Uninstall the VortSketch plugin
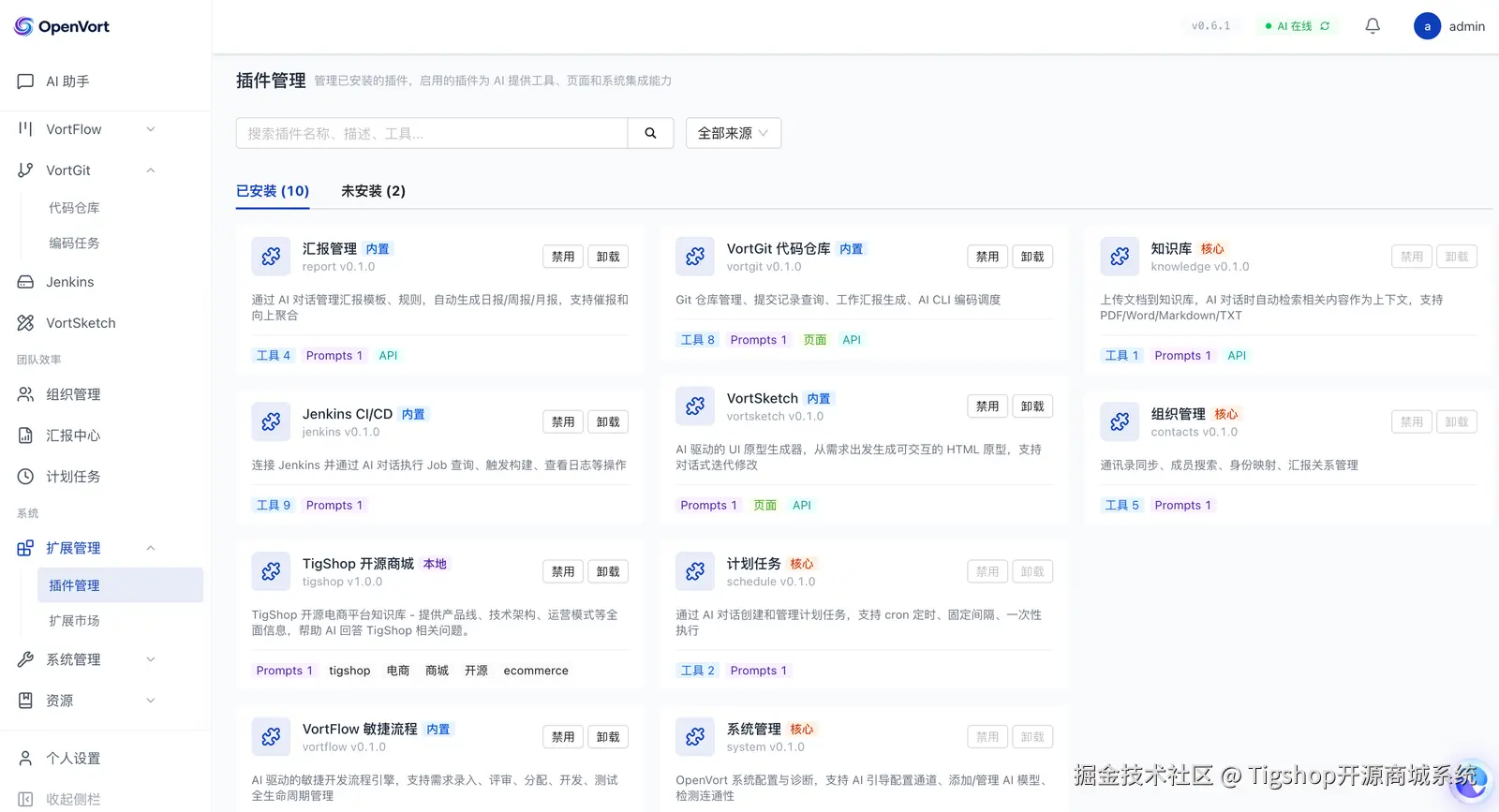This screenshot has height=812, width=1499. click(1032, 406)
